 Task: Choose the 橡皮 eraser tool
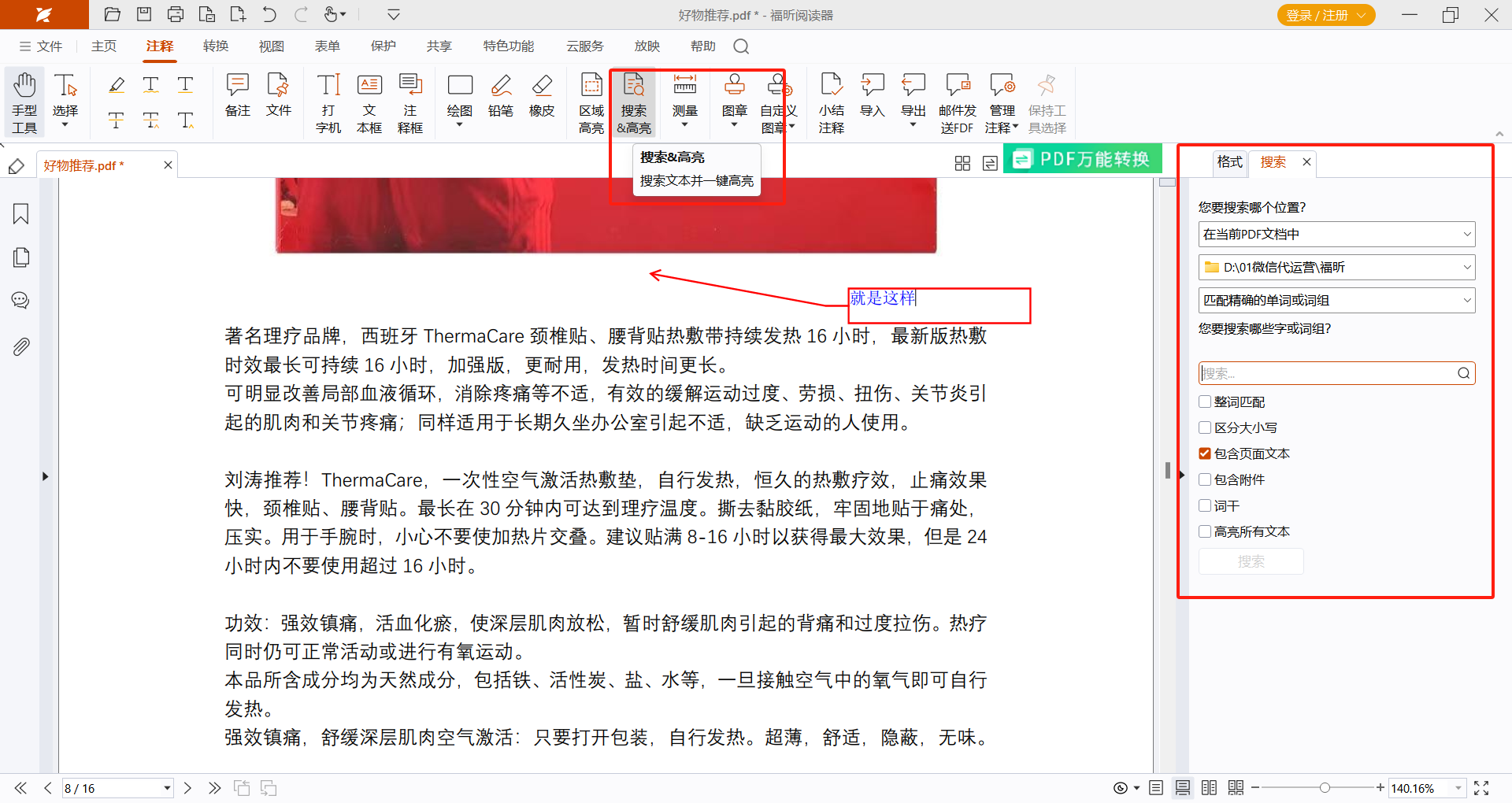(542, 95)
